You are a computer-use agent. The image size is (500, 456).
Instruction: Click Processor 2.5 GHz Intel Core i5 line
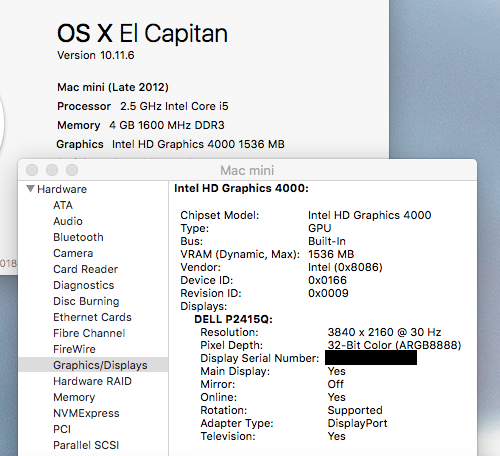143,106
